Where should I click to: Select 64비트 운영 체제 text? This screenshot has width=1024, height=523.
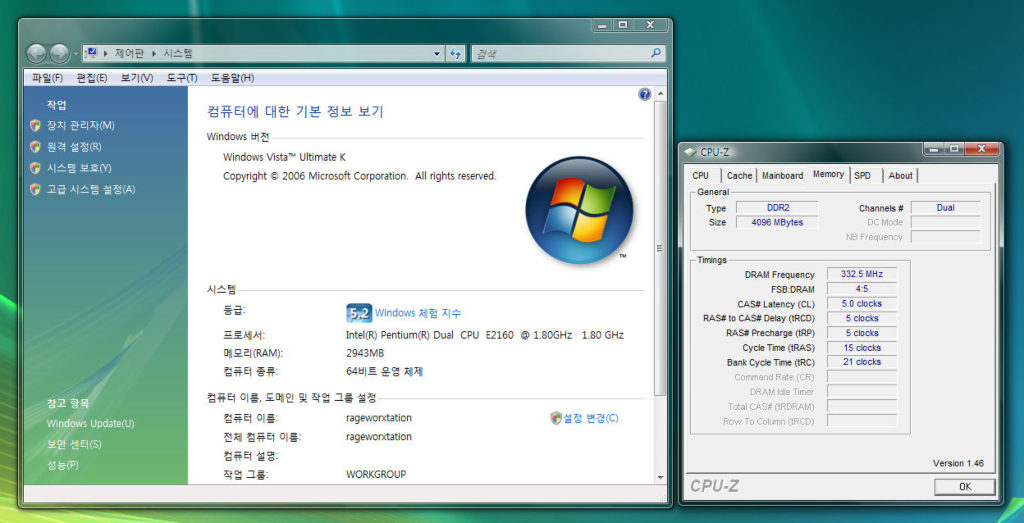[385, 372]
